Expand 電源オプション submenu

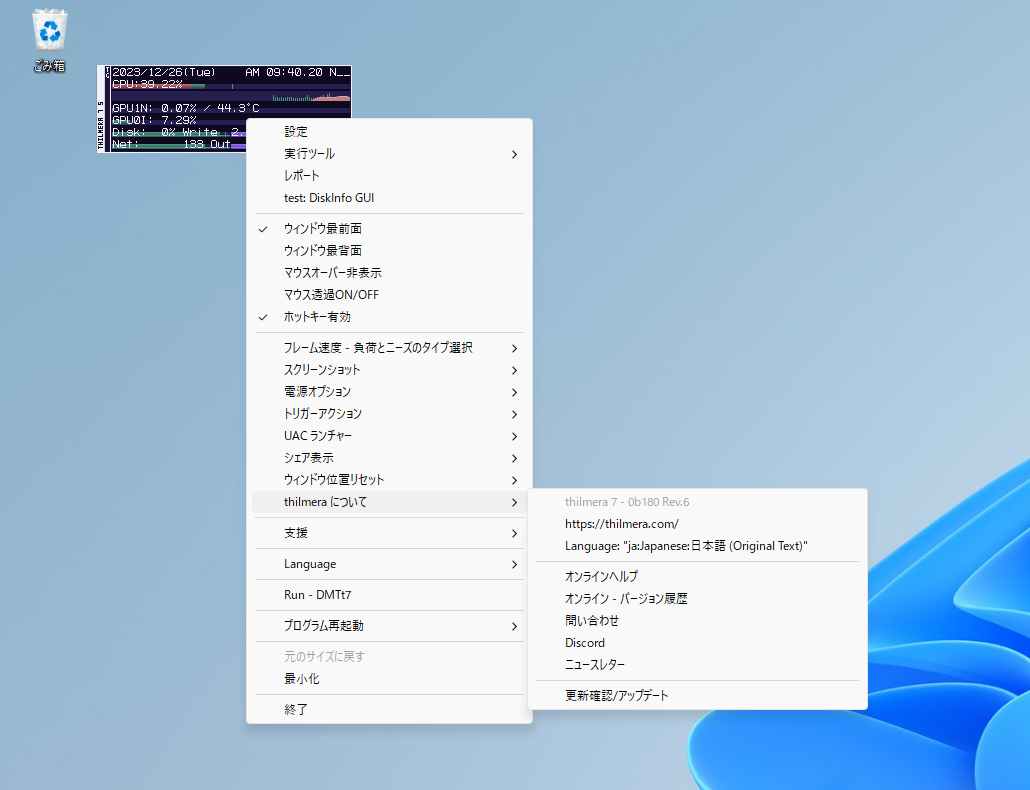coord(389,391)
